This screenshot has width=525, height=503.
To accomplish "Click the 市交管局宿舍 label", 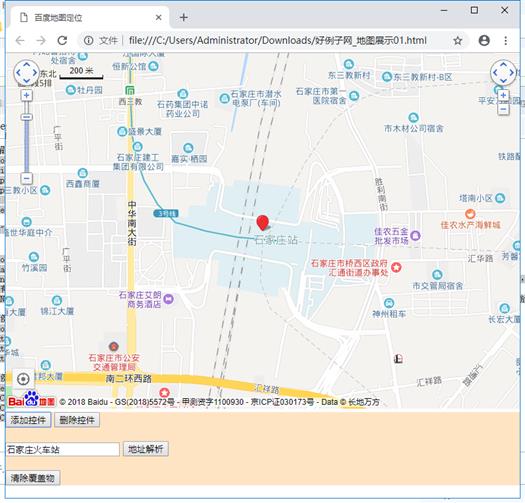I will (x=438, y=286).
